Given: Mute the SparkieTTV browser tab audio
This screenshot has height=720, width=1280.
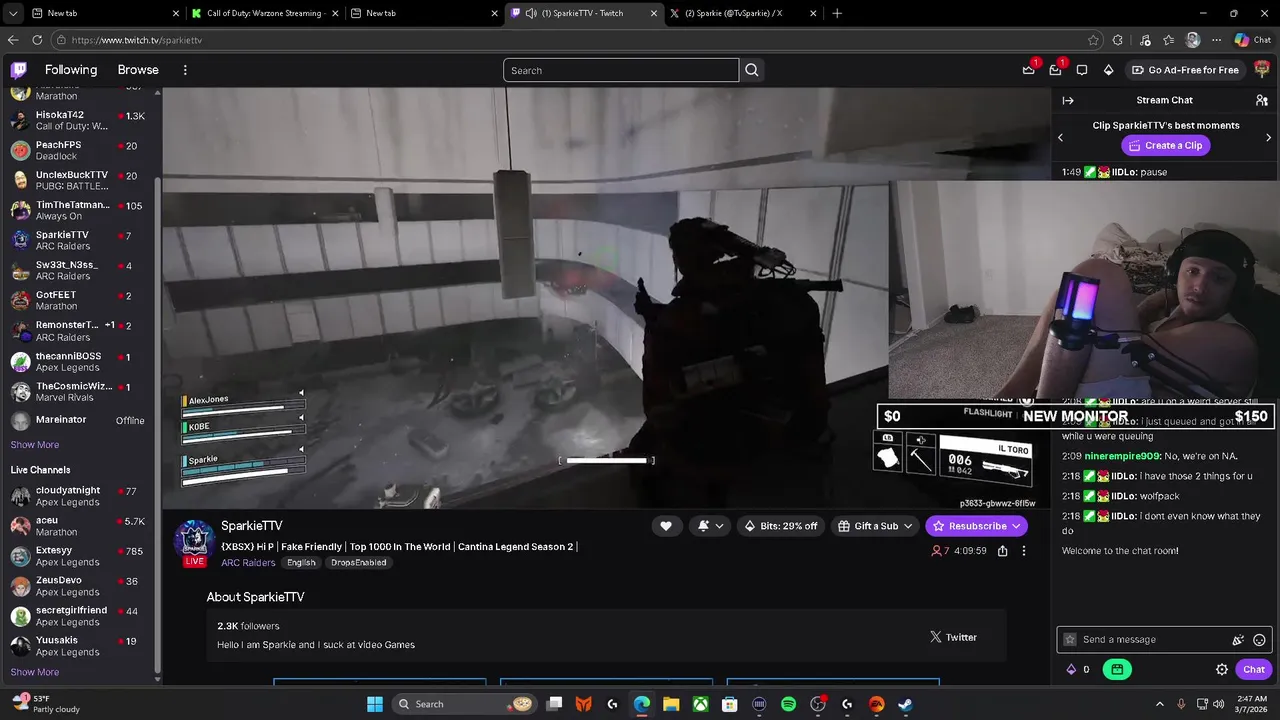Looking at the screenshot, I should point(530,13).
